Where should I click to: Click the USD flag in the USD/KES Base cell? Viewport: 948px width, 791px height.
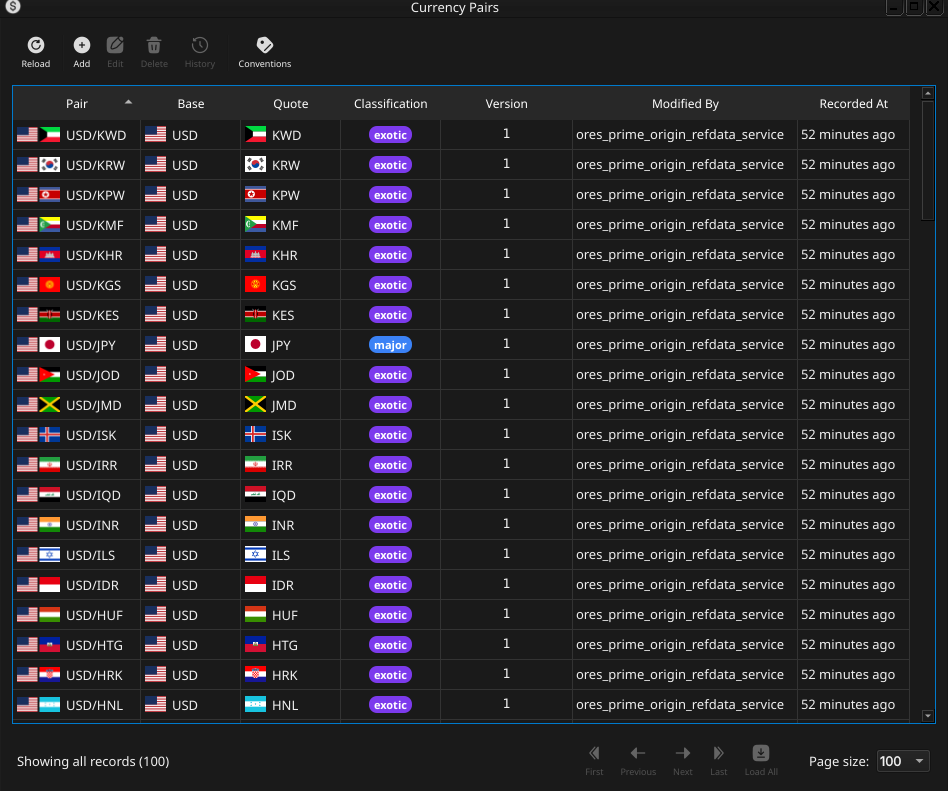coord(155,314)
